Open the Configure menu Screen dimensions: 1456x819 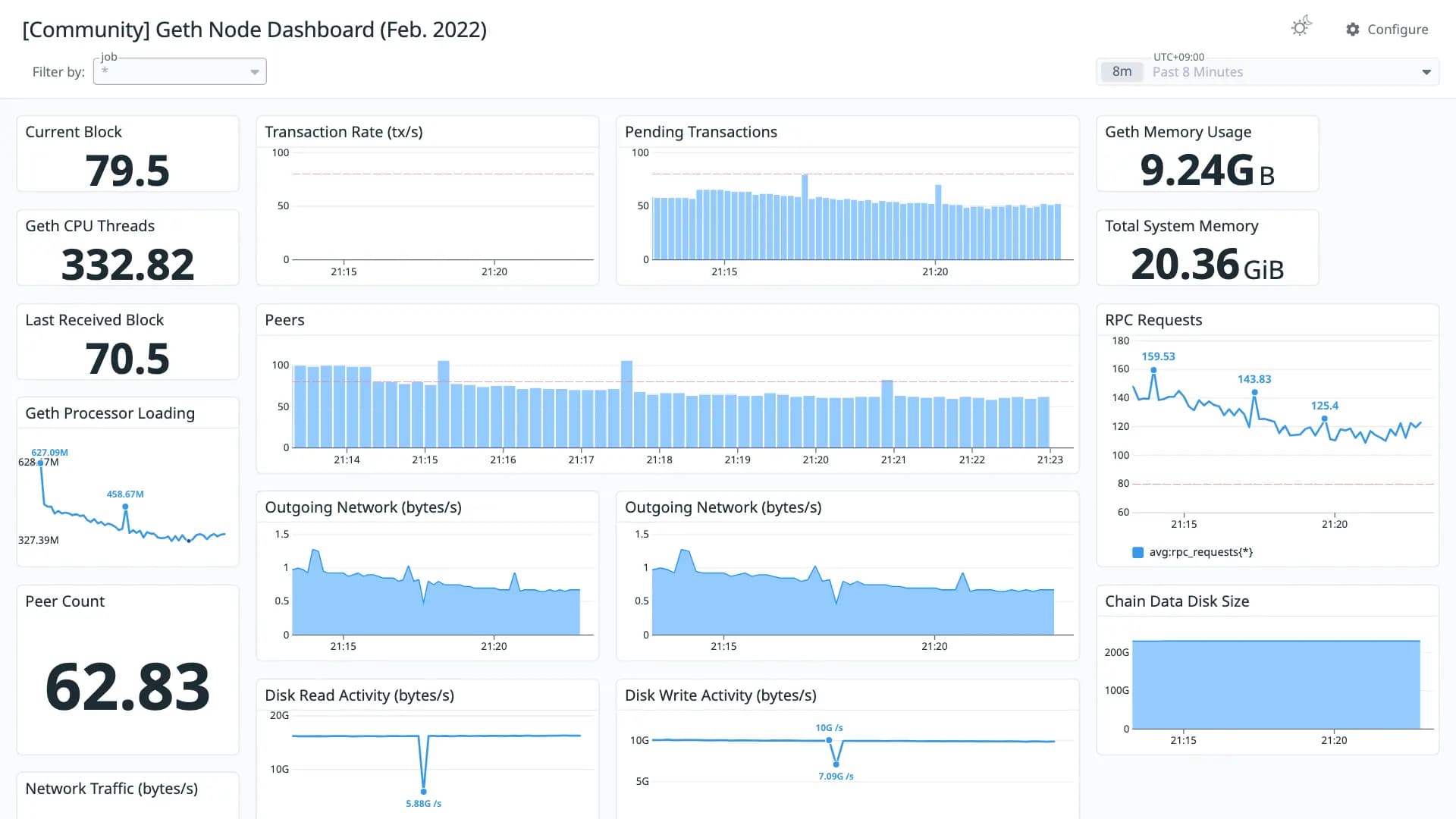pos(1387,29)
